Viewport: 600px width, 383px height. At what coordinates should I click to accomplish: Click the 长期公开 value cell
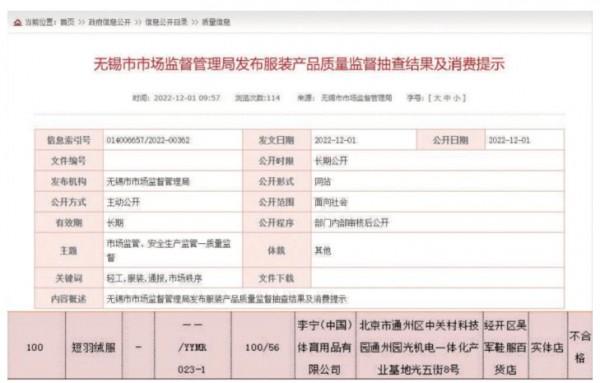coord(437,161)
